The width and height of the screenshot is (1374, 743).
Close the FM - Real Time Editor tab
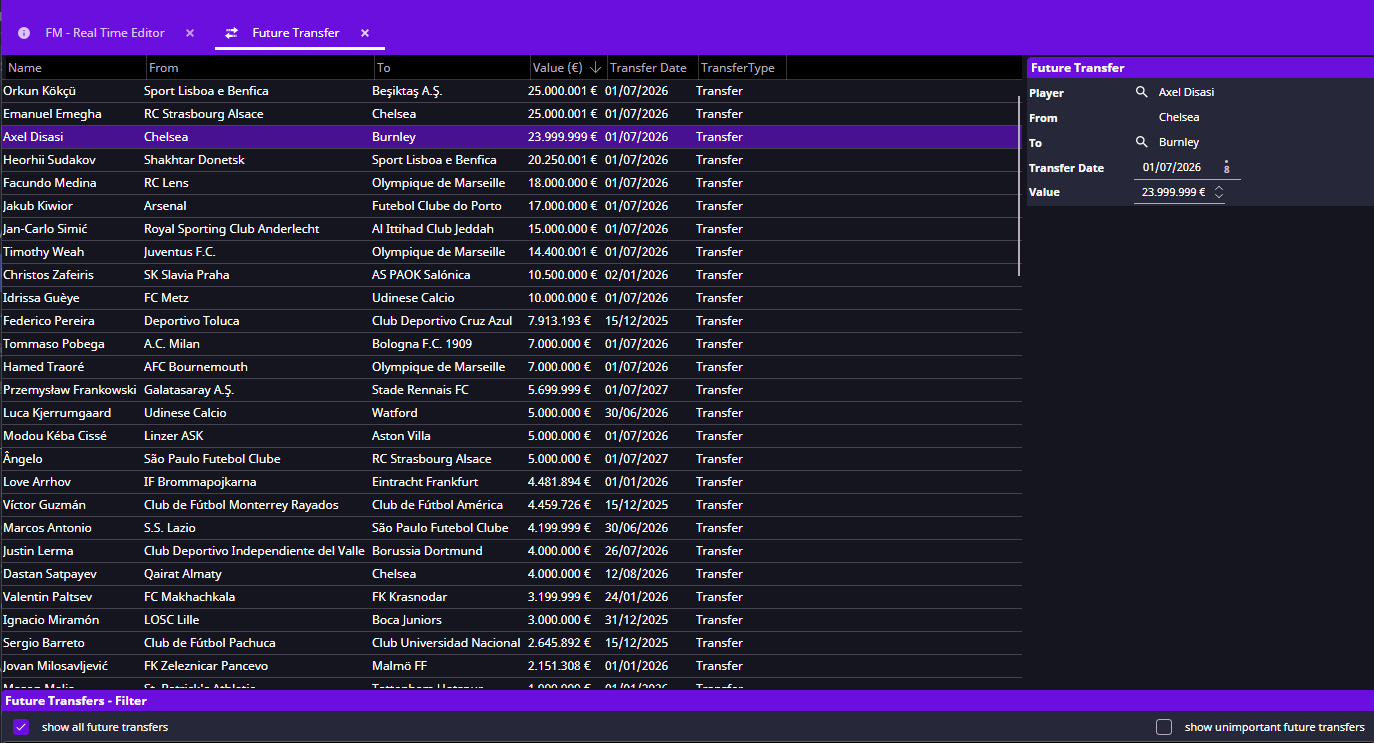(190, 33)
